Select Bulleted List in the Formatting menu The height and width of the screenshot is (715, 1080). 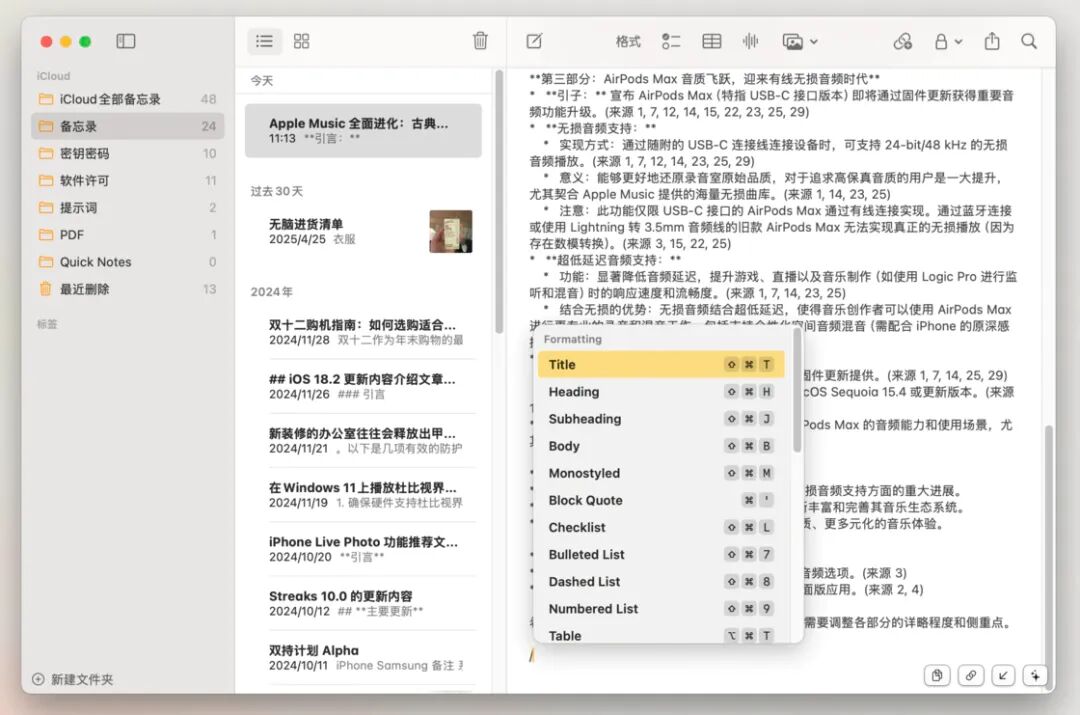pos(661,555)
